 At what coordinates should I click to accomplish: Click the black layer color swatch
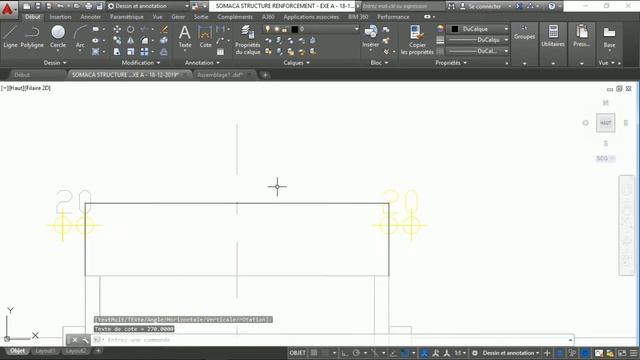[x=295, y=29]
